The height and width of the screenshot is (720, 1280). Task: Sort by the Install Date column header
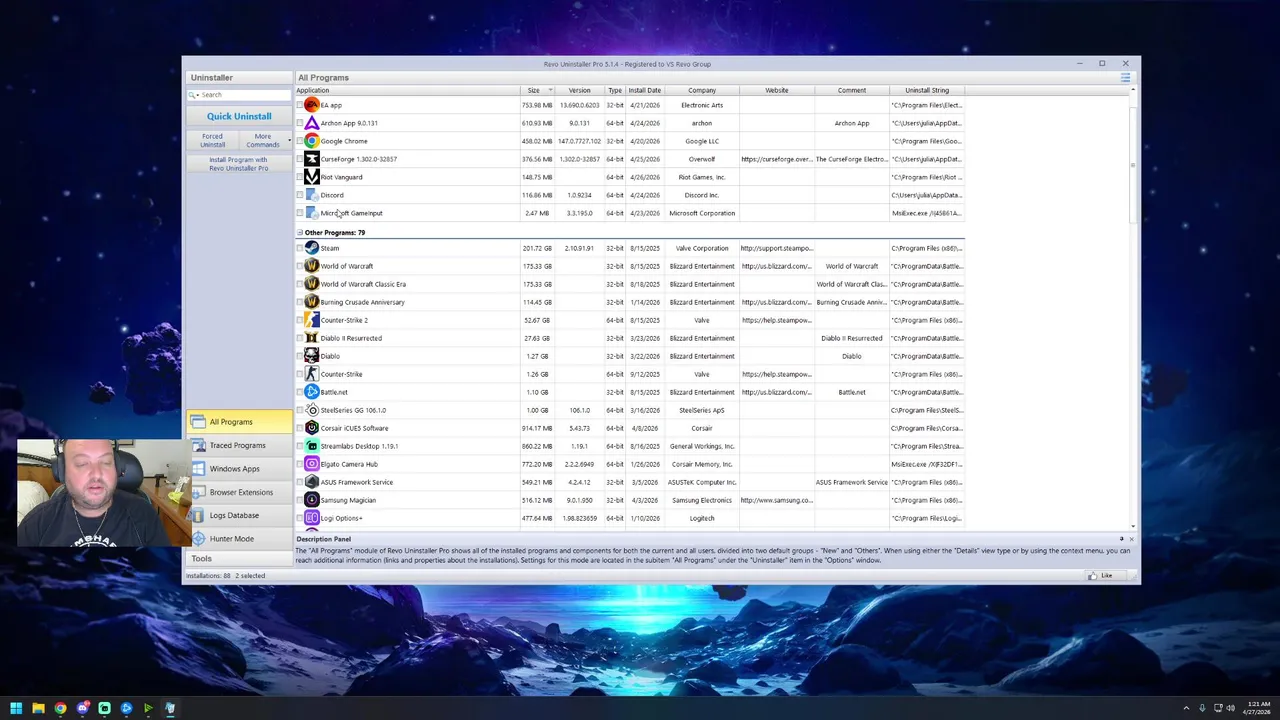pyautogui.click(x=644, y=90)
